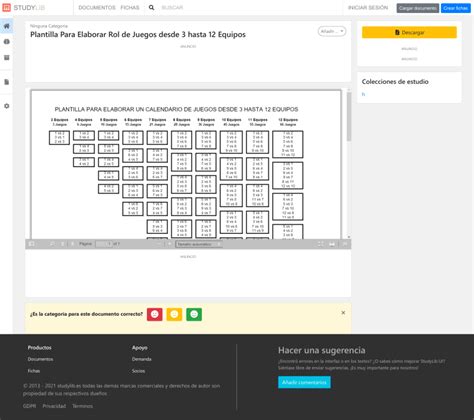Click the search magnifier icon
Screen dimensions: 474x420
pos(151,8)
